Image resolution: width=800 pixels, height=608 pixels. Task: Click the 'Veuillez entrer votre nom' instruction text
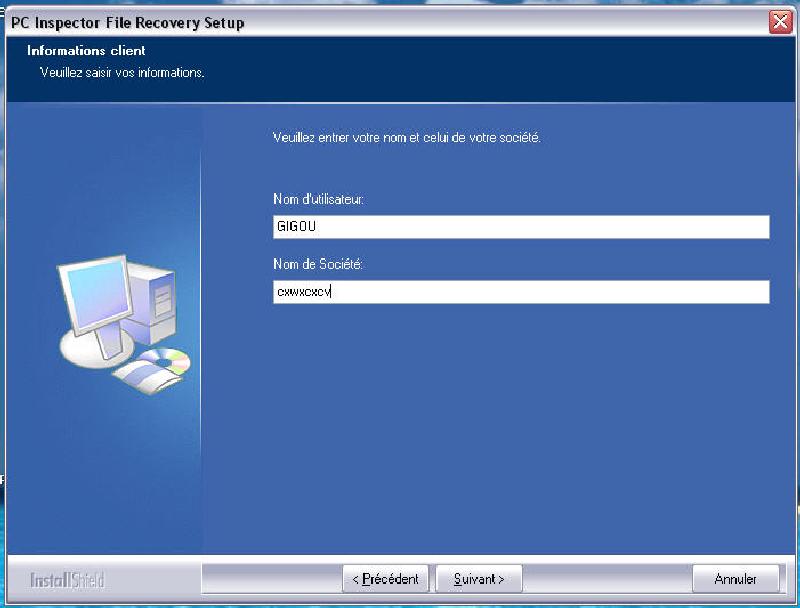(407, 137)
